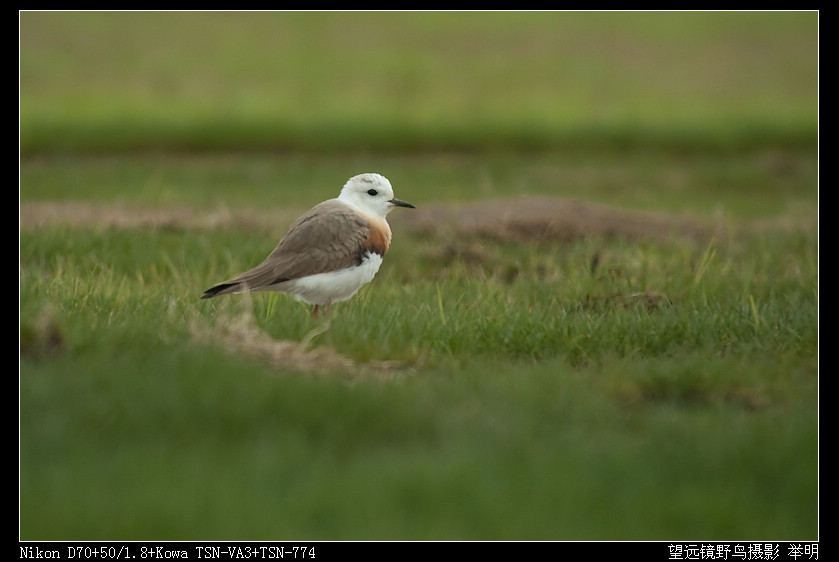Click the tip of the bird's beak
This screenshot has width=839, height=562.
click(411, 206)
